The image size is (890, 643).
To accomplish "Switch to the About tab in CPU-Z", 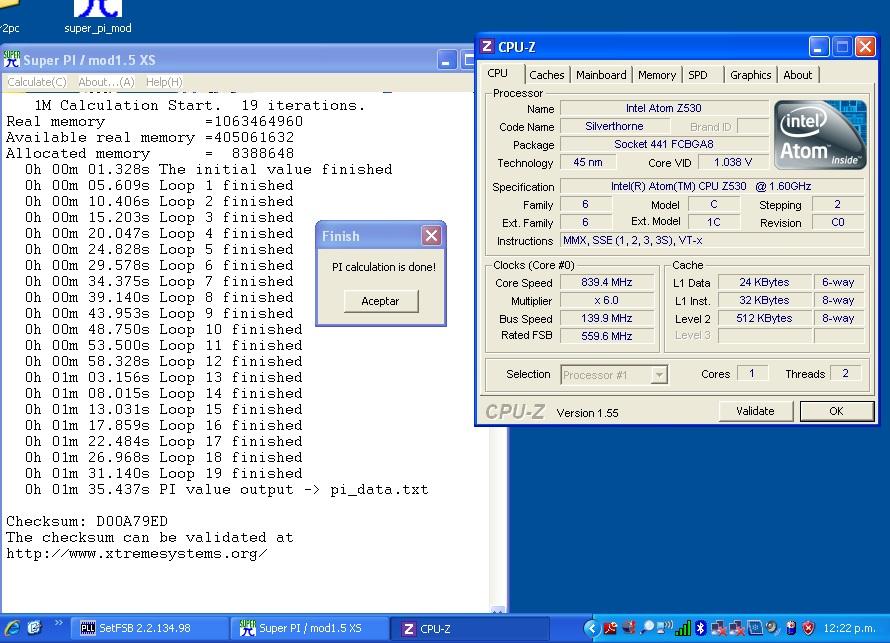I will [797, 74].
